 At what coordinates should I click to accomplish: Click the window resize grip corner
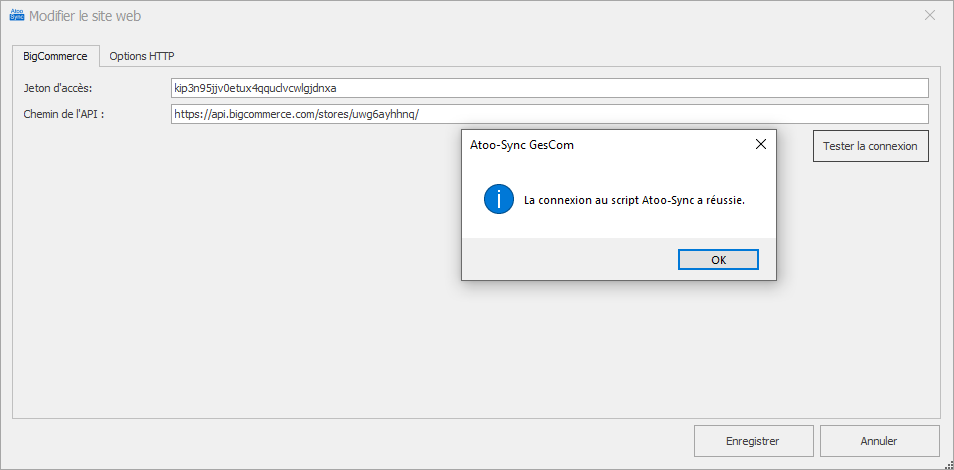click(948, 464)
